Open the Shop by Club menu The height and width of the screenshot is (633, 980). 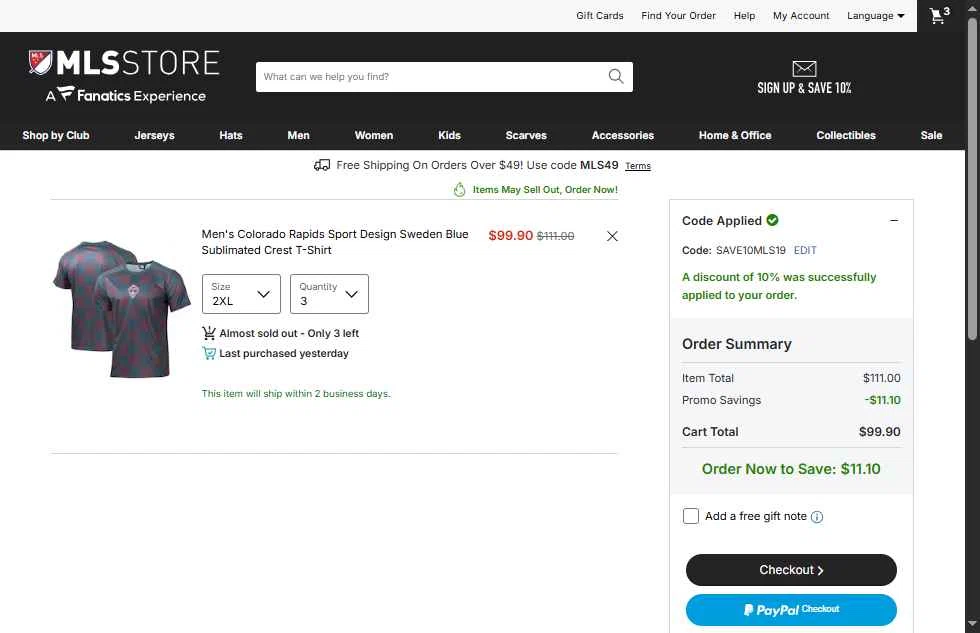click(x=56, y=135)
